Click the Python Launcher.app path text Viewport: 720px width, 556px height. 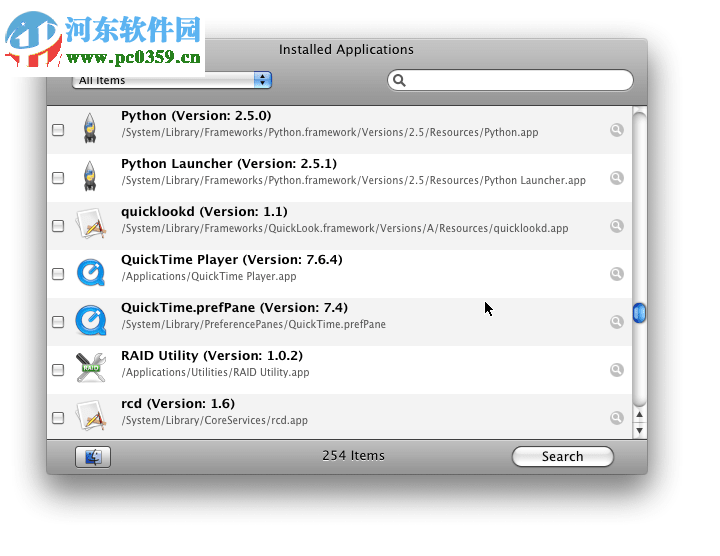point(354,180)
